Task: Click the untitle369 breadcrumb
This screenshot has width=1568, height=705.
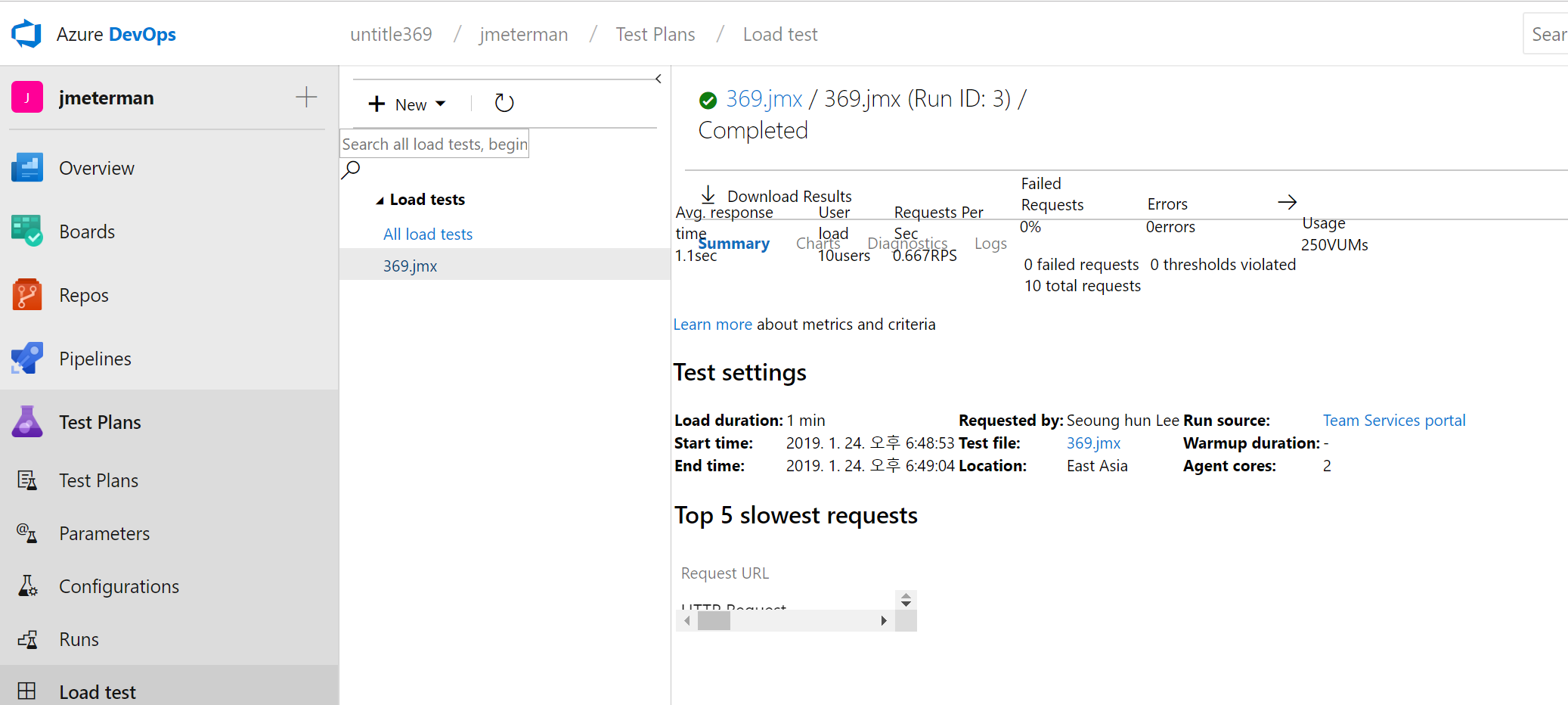Action: (x=391, y=35)
